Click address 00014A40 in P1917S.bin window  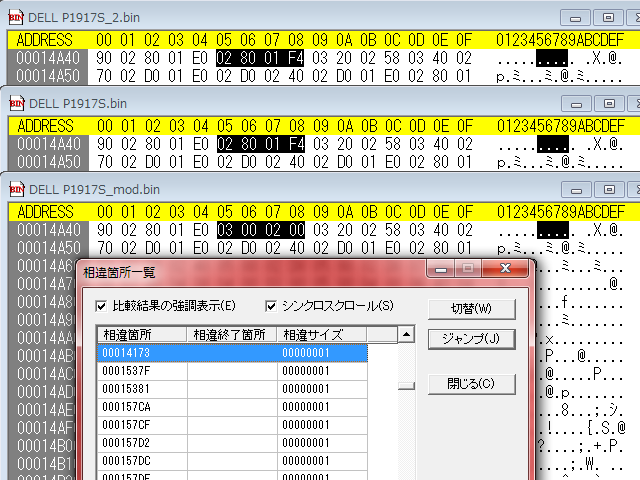[49, 144]
